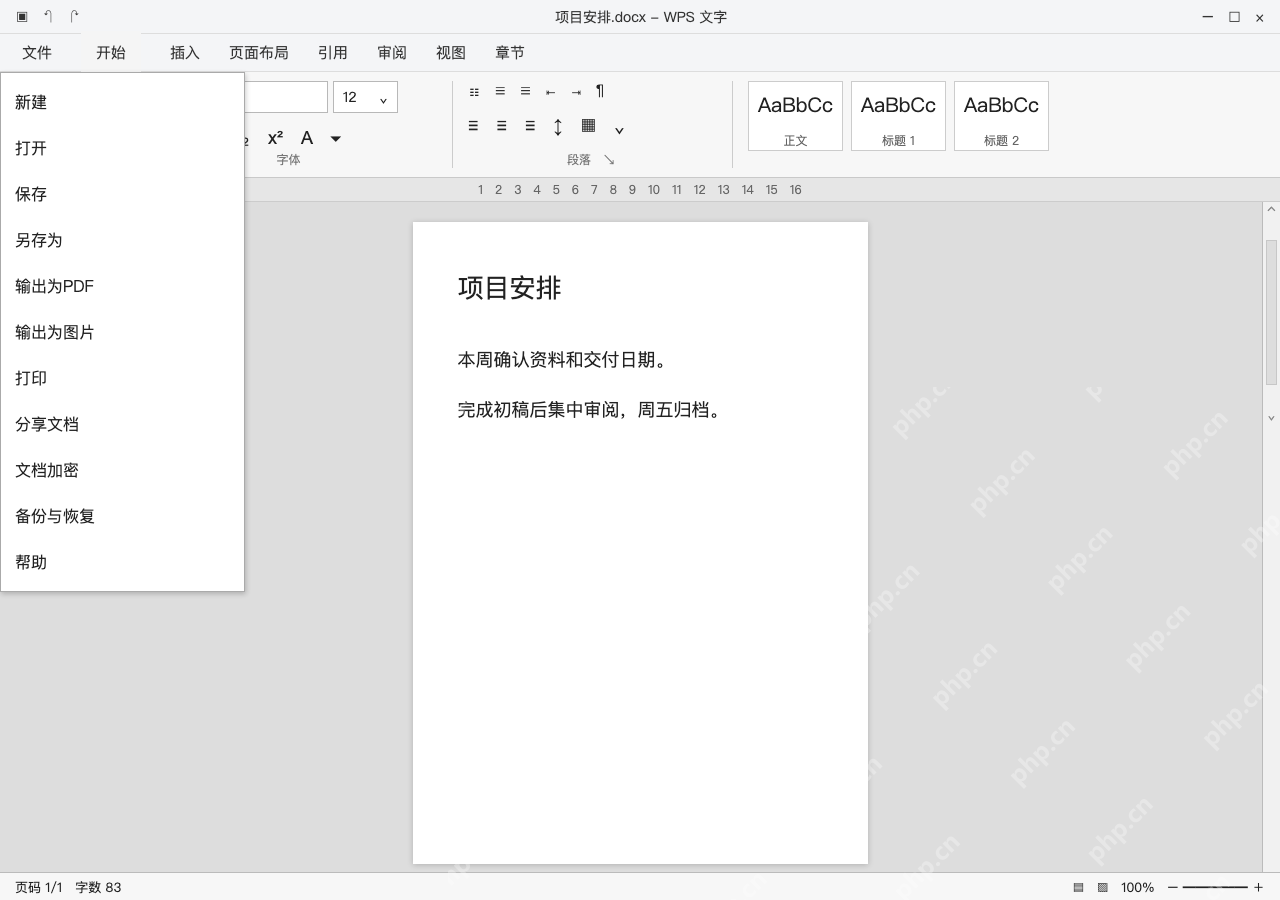Align text left in the paragraph group

tap(473, 126)
